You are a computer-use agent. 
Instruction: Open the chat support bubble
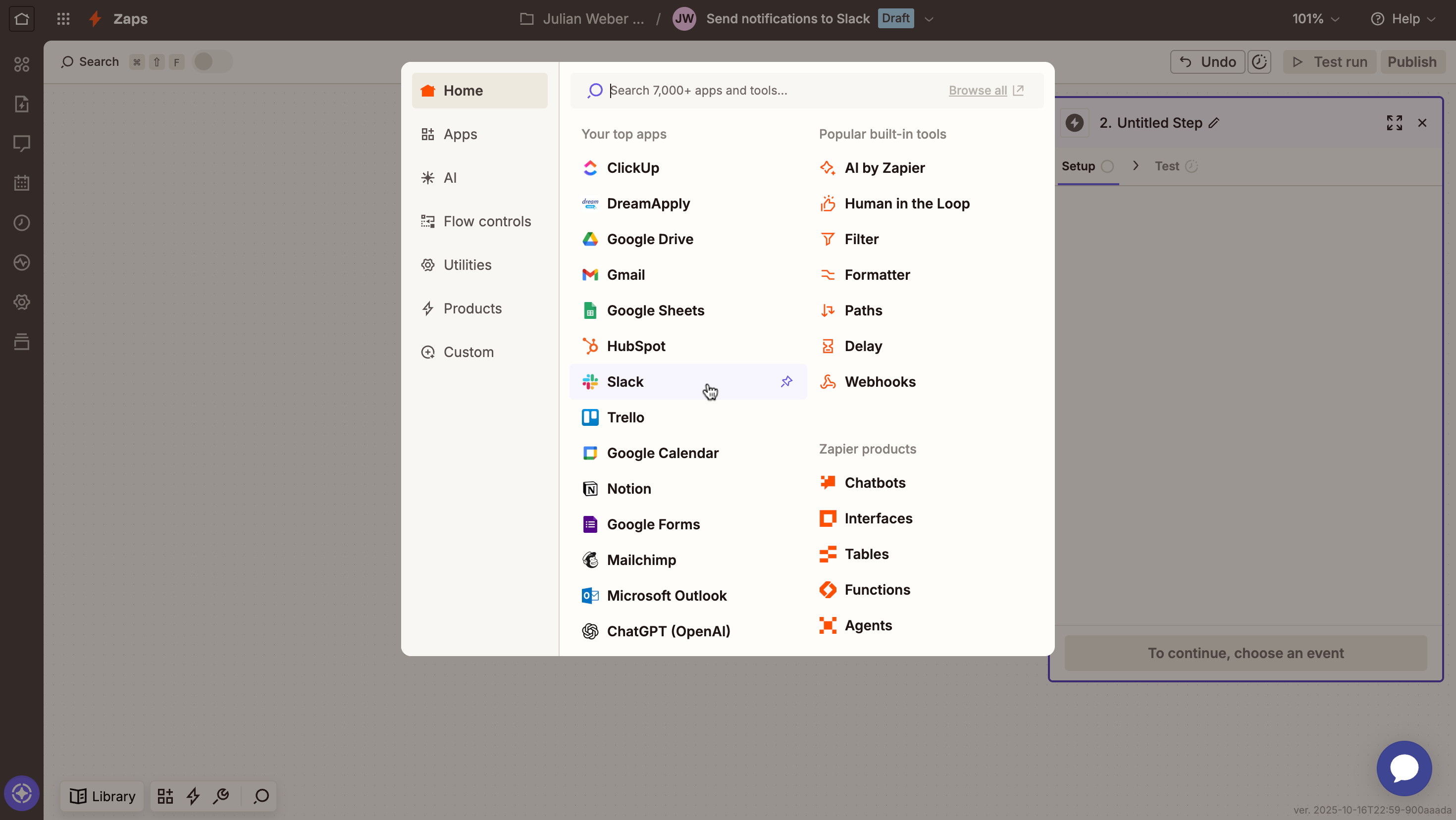pos(1404,768)
